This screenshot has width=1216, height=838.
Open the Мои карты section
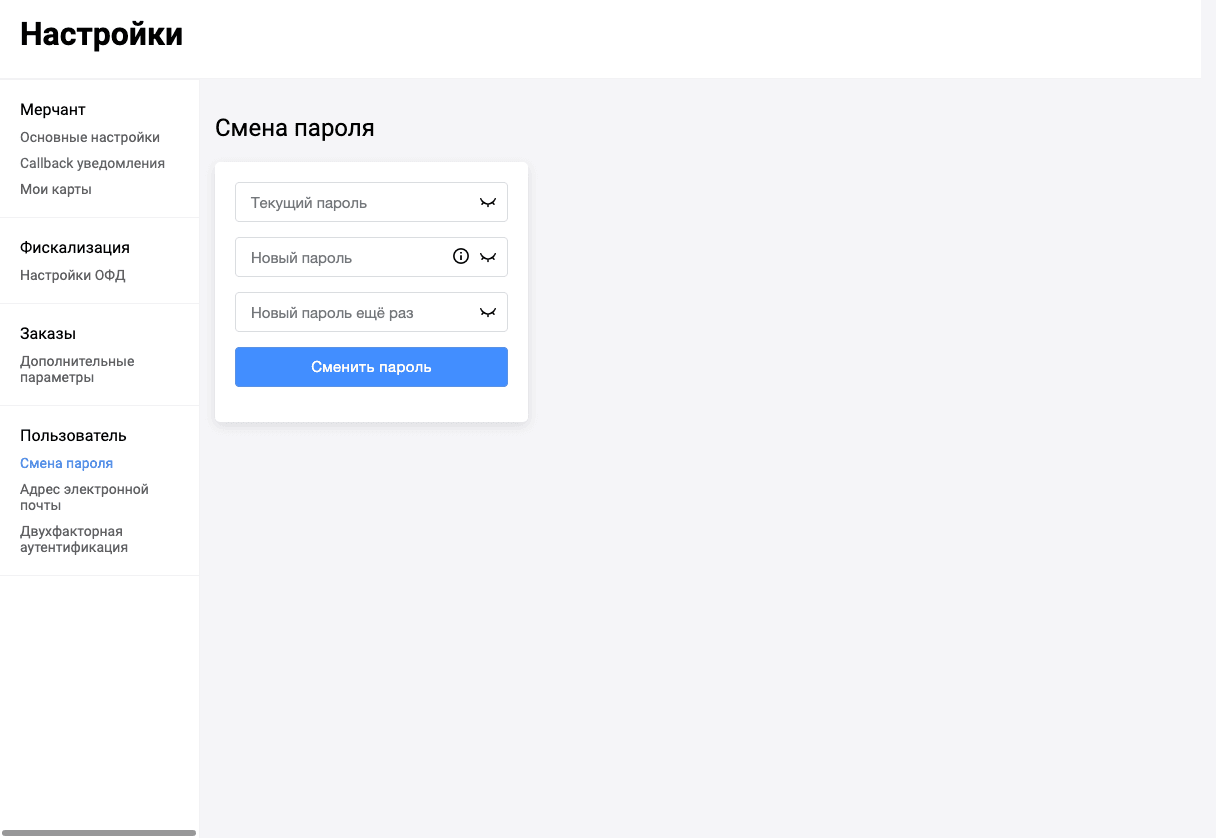[56, 189]
